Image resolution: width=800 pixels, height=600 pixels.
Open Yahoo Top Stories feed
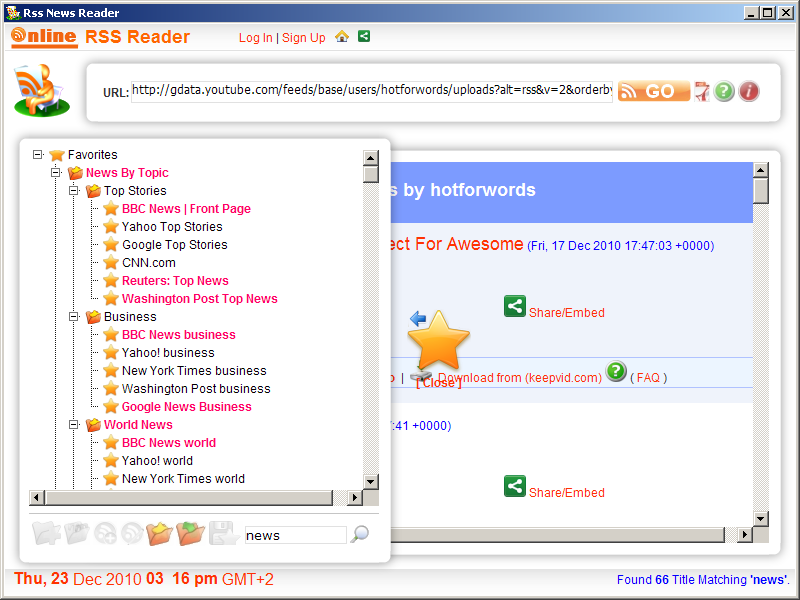(x=172, y=227)
